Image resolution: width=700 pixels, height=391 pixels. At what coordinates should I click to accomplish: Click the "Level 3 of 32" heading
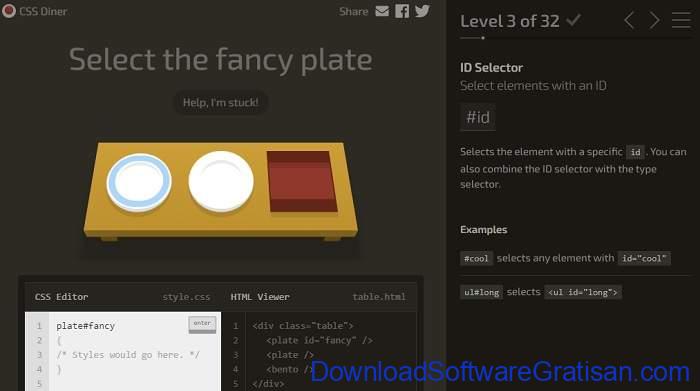510,21
